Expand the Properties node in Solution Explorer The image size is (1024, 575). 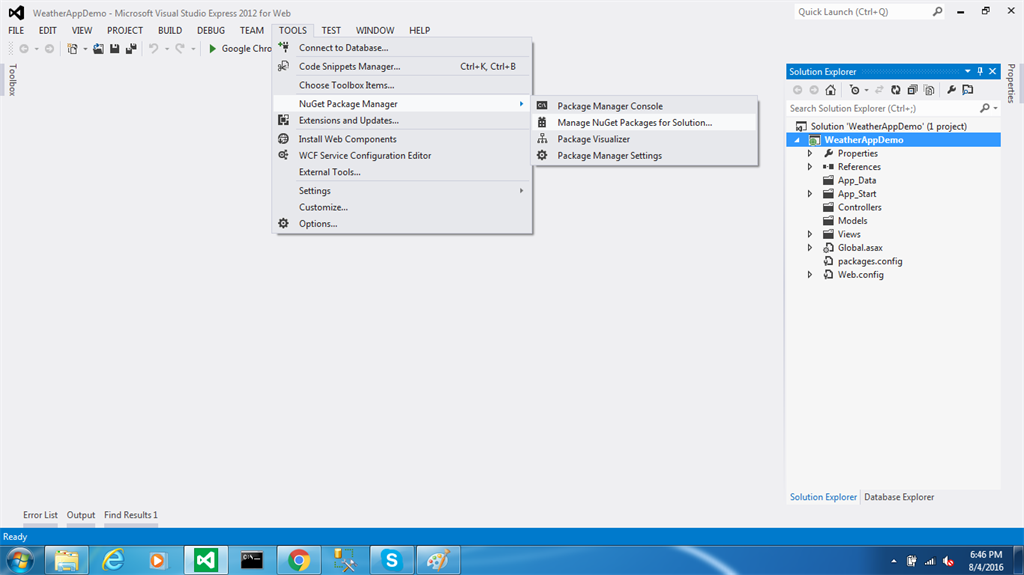tap(810, 154)
